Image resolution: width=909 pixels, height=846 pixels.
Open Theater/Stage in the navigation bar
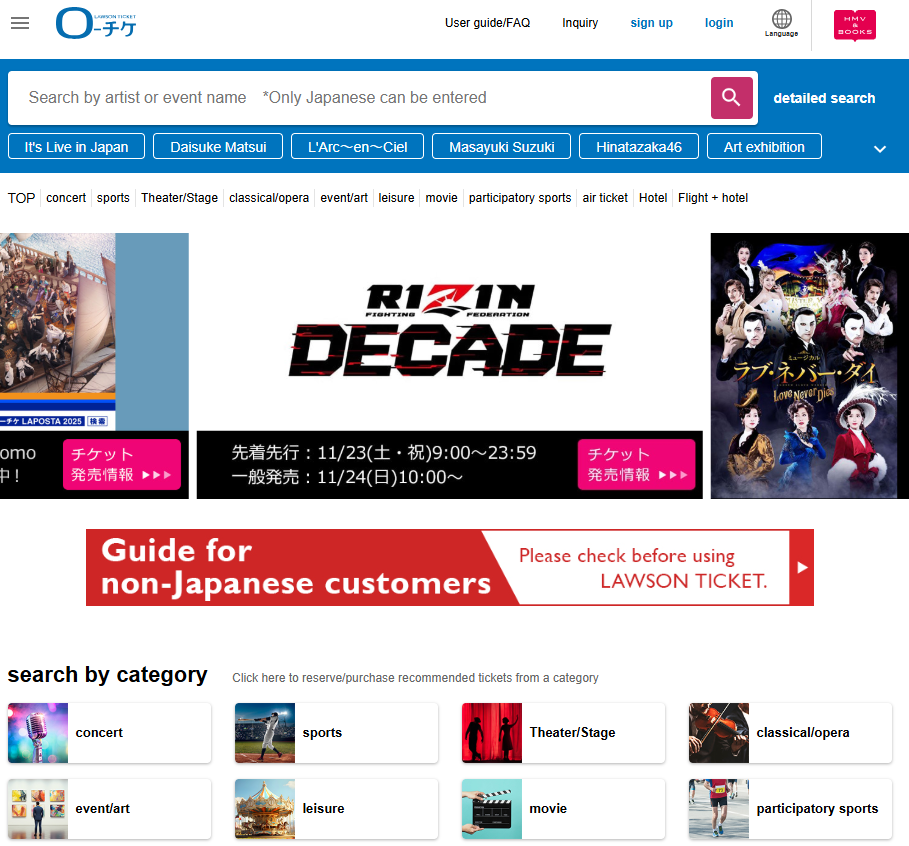(179, 198)
